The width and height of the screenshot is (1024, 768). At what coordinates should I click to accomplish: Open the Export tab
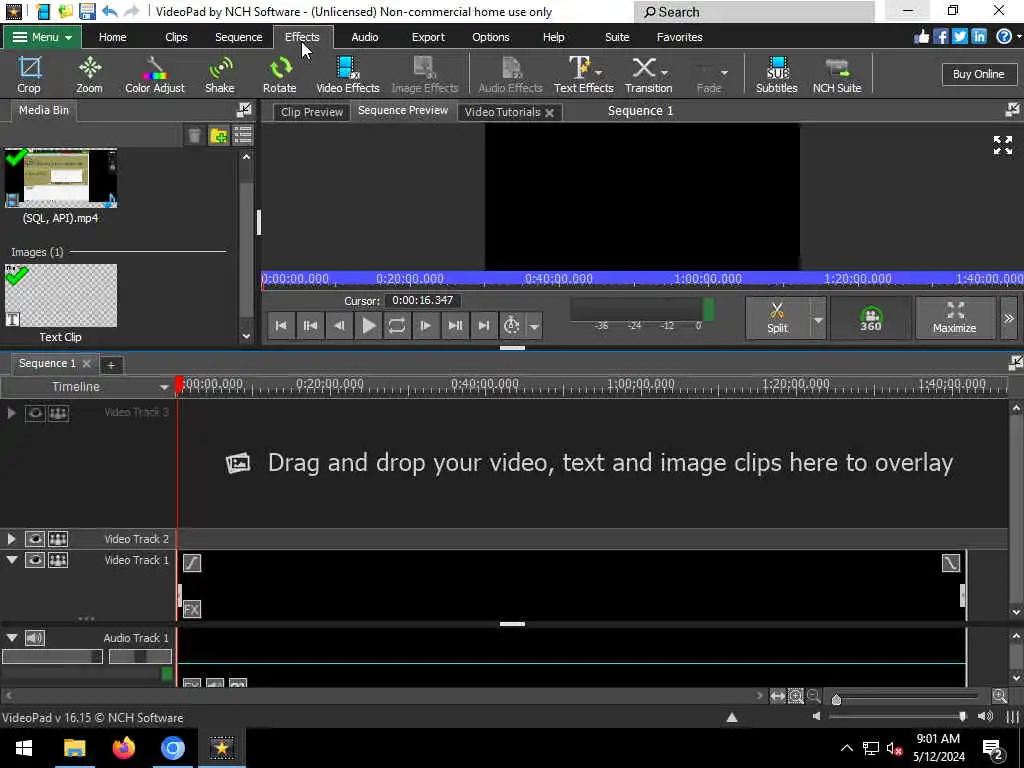tap(428, 37)
